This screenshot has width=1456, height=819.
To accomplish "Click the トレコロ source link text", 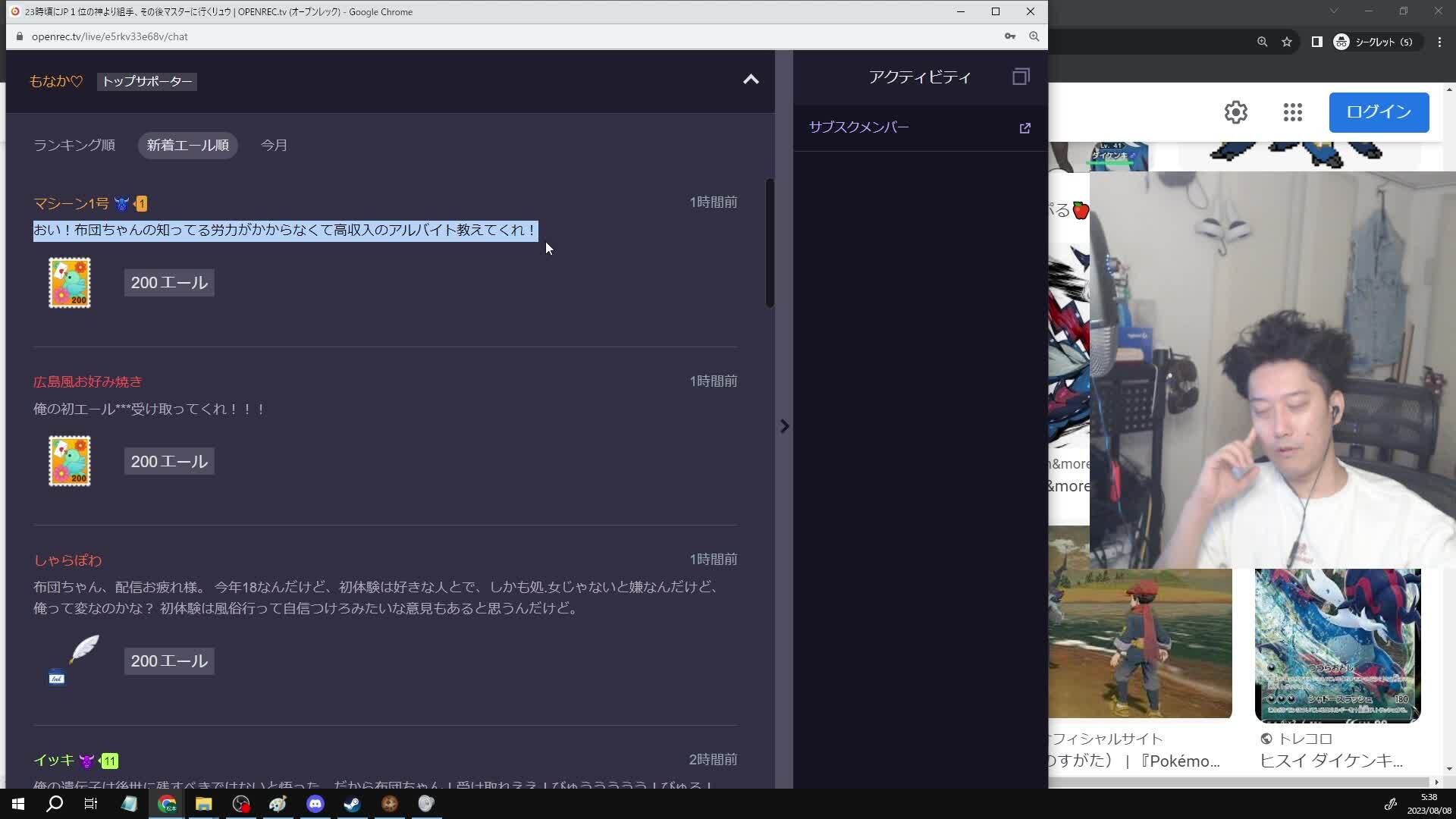I will click(x=1305, y=739).
